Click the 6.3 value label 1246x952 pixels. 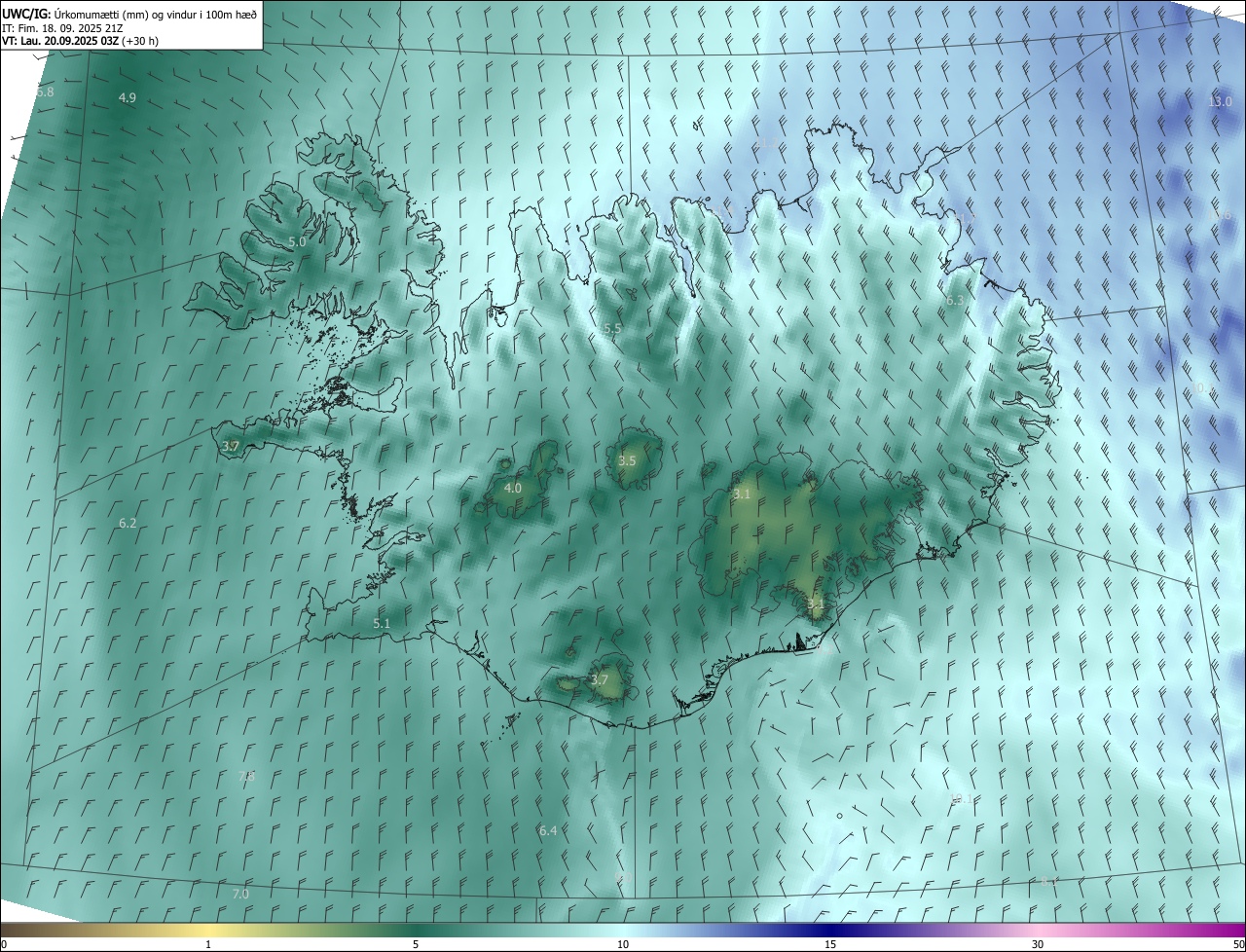[x=955, y=301]
